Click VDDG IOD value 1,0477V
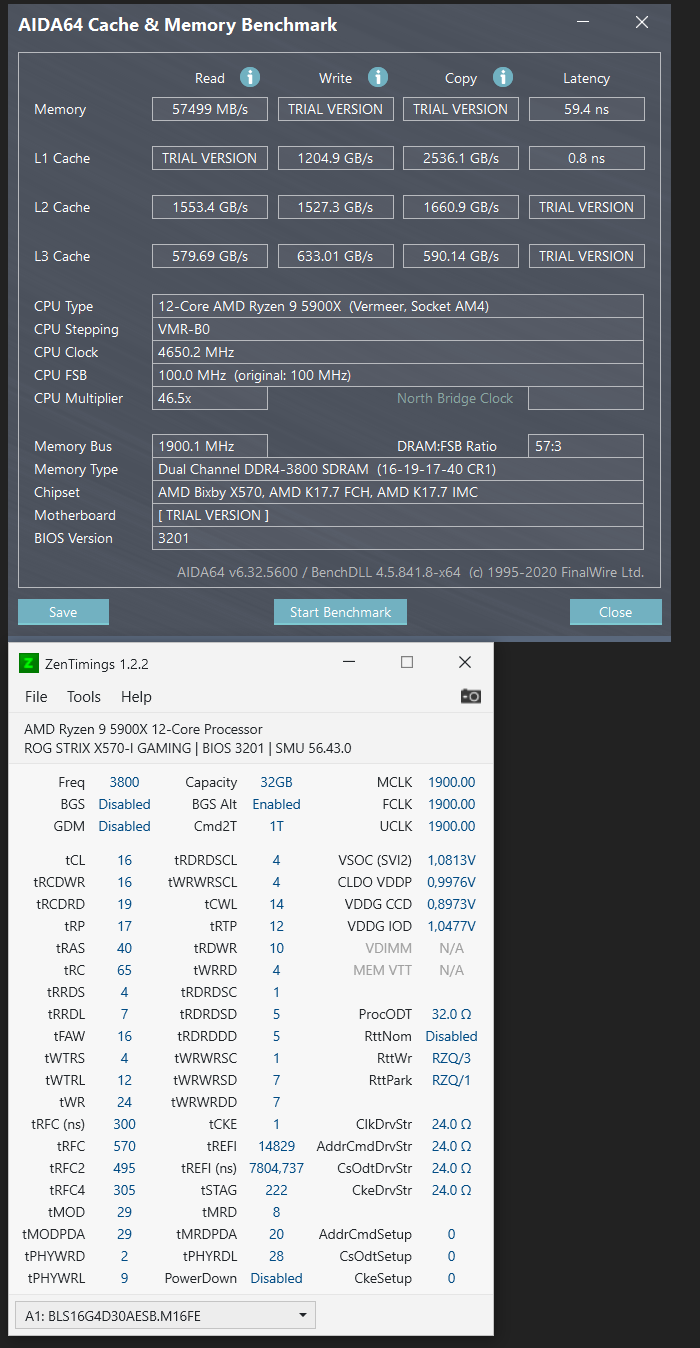Viewport: 700px width, 1348px height. (x=451, y=926)
